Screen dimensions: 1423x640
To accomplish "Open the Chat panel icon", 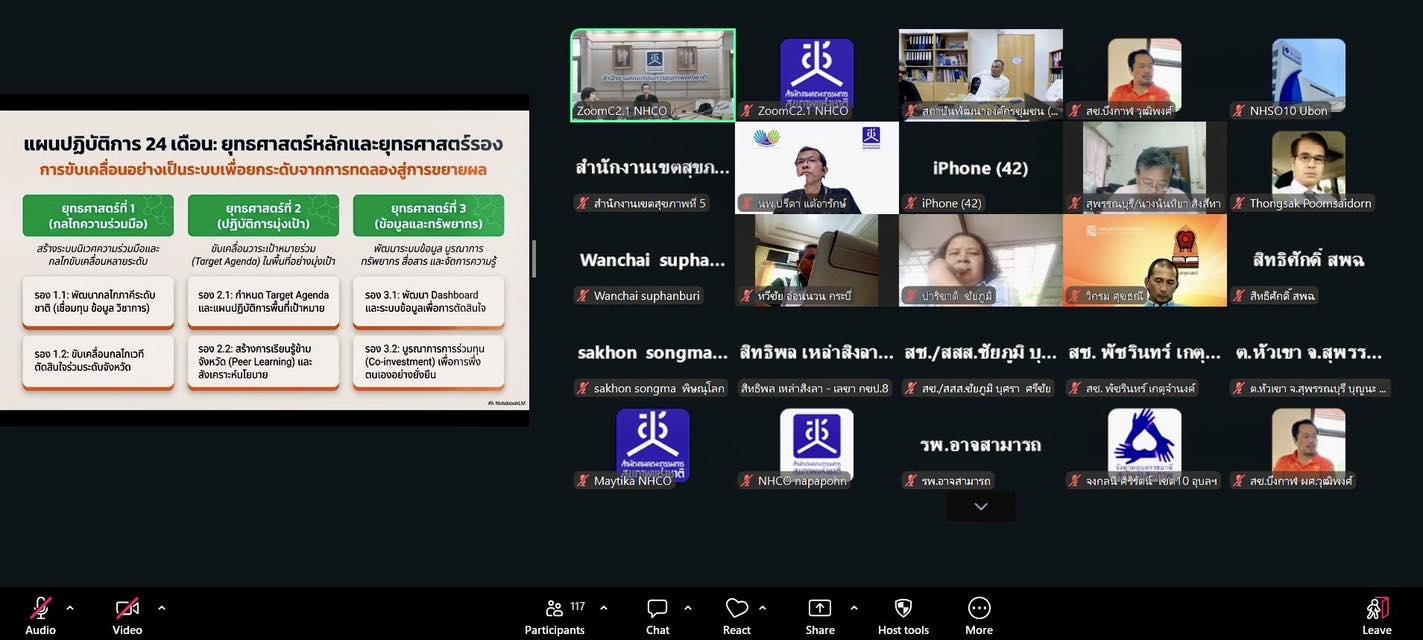I will click(x=657, y=608).
